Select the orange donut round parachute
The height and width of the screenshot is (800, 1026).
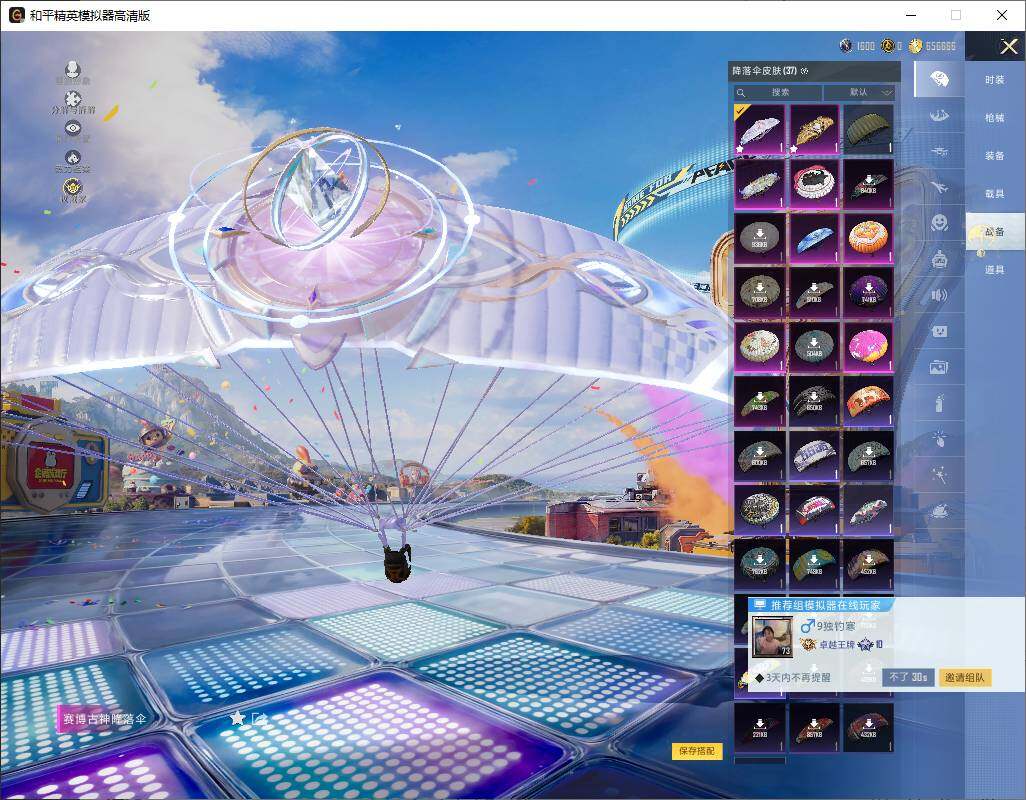click(x=868, y=238)
